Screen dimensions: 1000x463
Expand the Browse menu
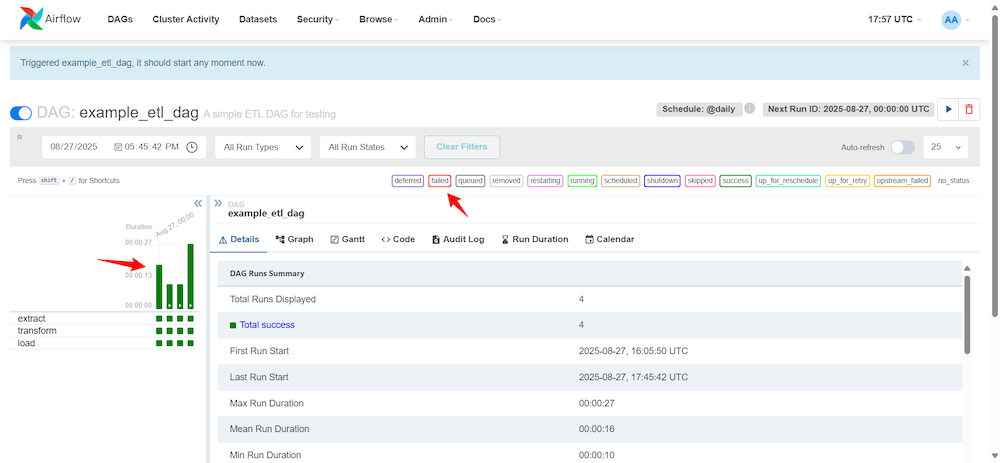(x=378, y=19)
